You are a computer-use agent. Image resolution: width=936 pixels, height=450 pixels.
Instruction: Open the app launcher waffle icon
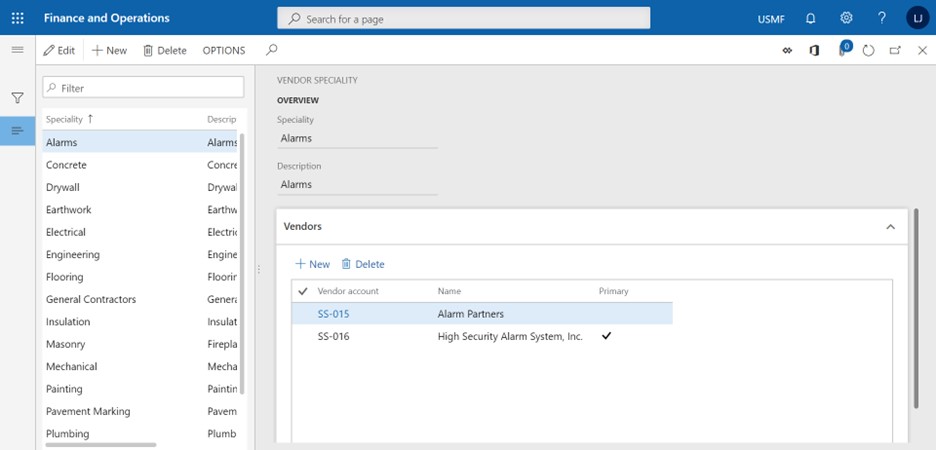[17, 18]
